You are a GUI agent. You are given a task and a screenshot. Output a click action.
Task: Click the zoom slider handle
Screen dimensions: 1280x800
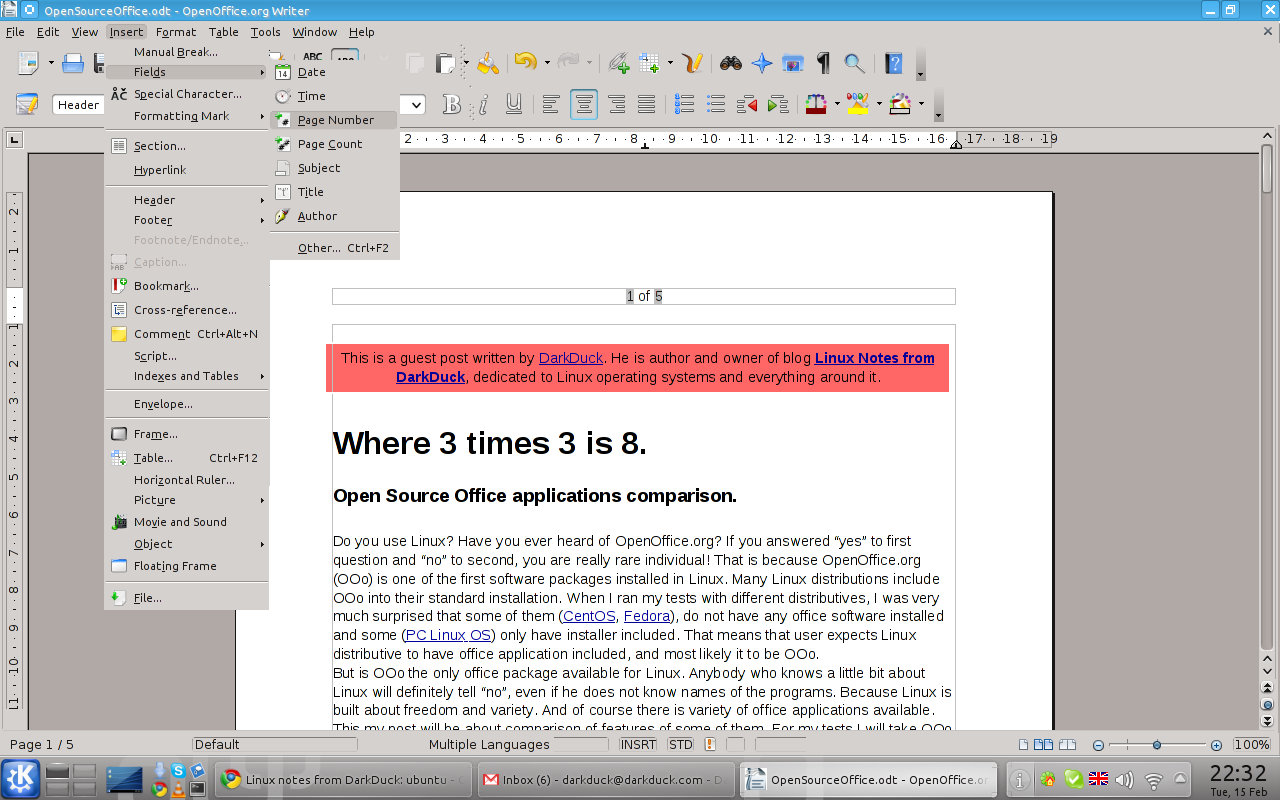pyautogui.click(x=1157, y=745)
